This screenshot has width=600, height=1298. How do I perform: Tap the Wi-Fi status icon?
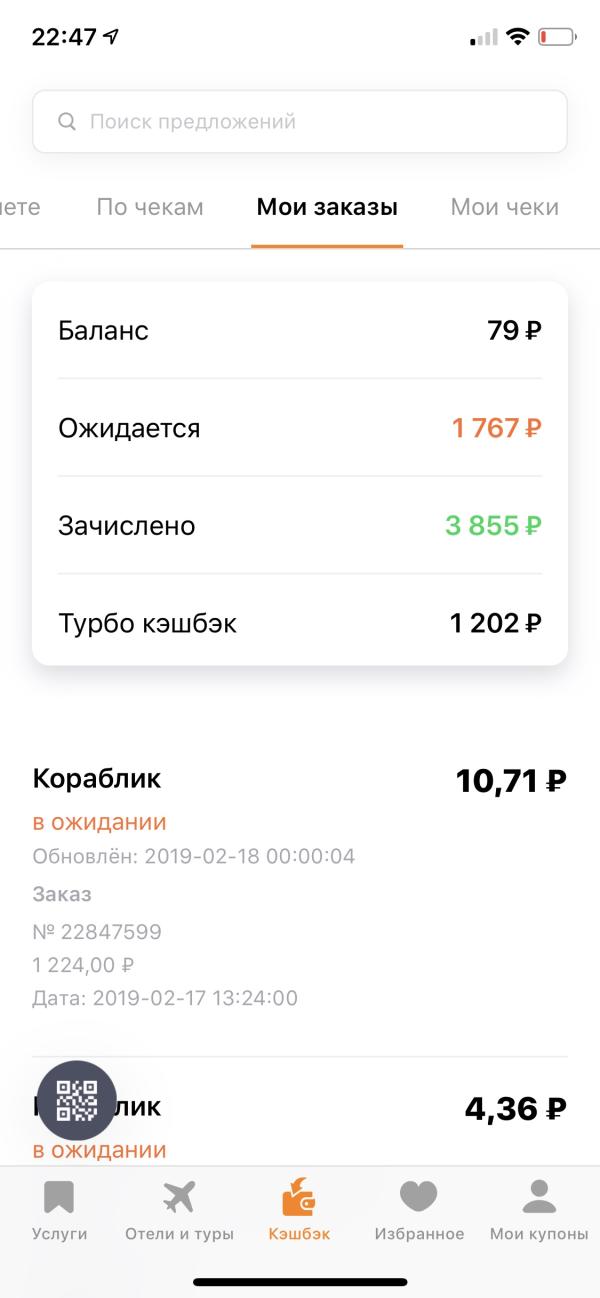[x=517, y=37]
